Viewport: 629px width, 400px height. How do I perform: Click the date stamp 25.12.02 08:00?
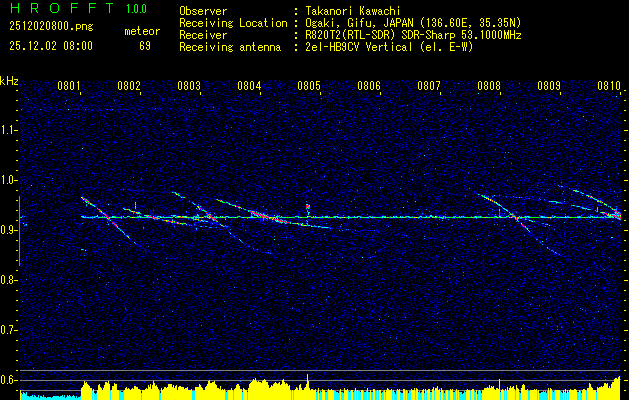point(51,46)
